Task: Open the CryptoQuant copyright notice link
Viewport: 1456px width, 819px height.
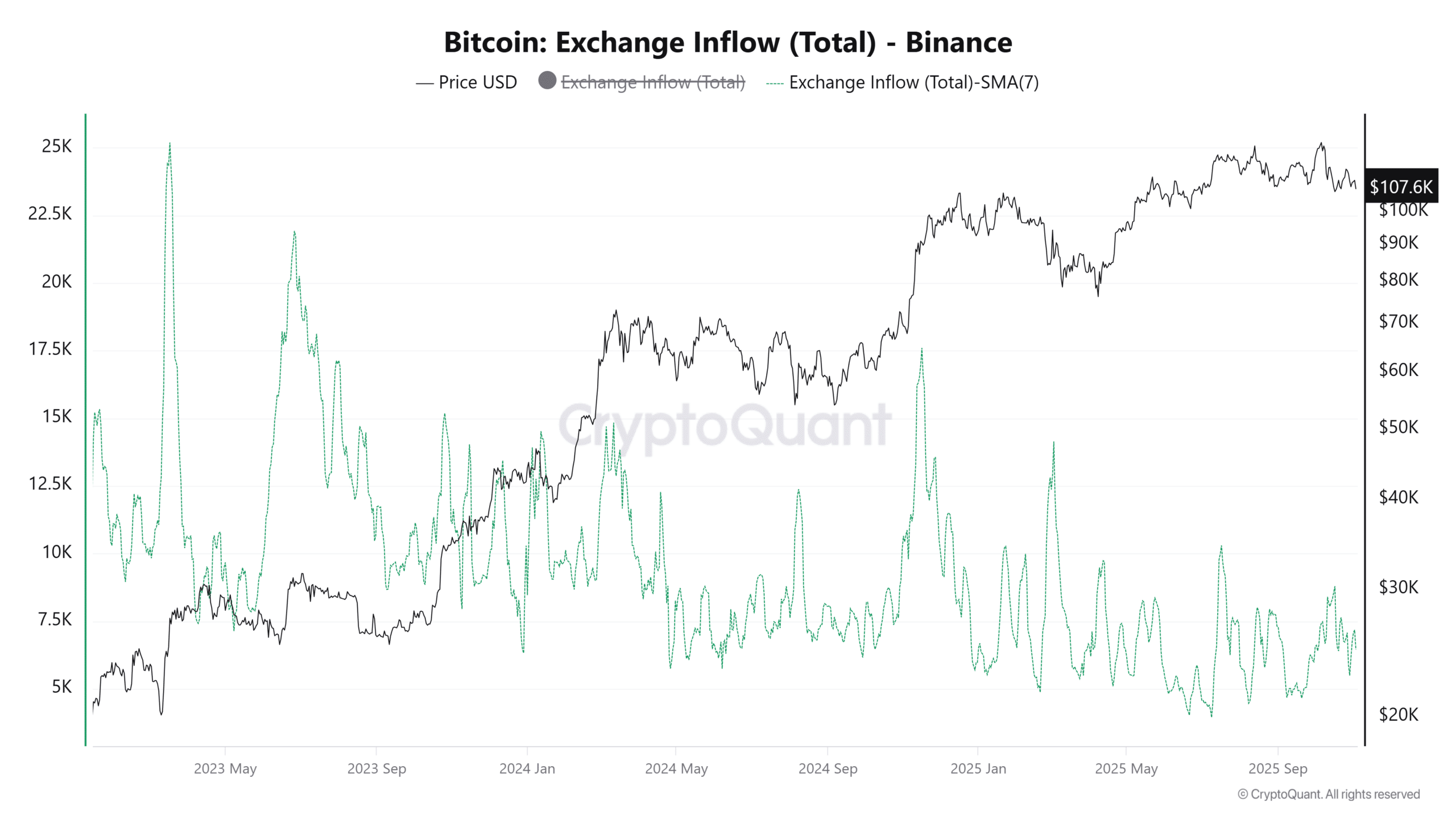Action: point(1329,794)
